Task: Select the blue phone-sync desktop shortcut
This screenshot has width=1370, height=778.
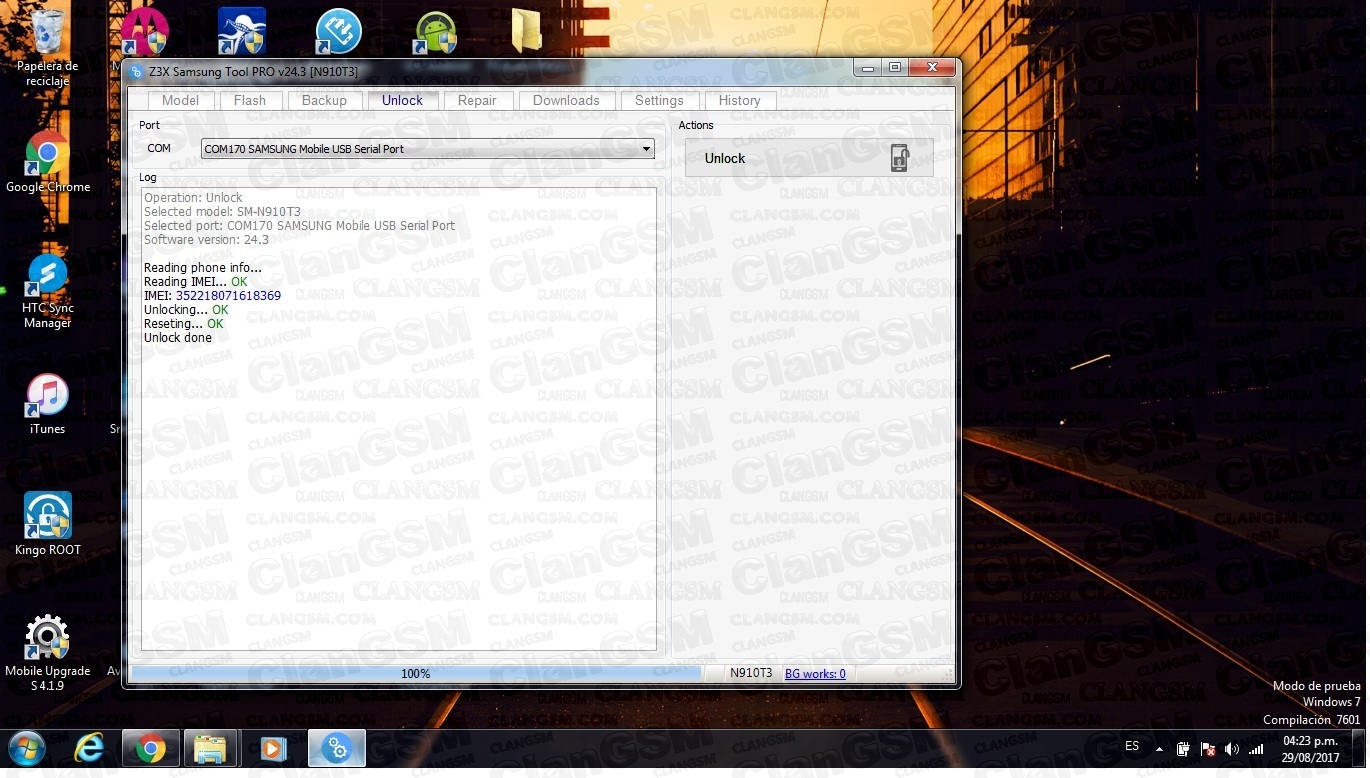Action: point(338,31)
